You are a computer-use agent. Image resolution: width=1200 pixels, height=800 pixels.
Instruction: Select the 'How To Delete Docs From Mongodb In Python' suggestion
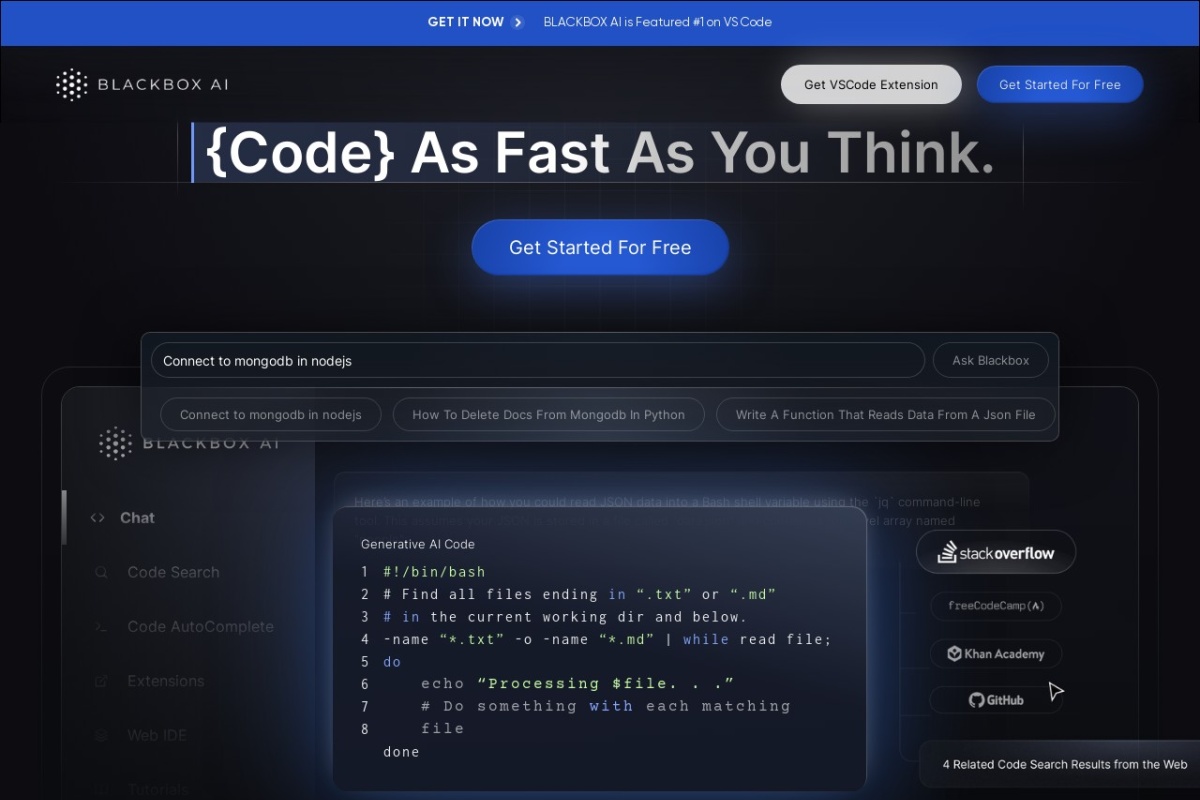[548, 414]
